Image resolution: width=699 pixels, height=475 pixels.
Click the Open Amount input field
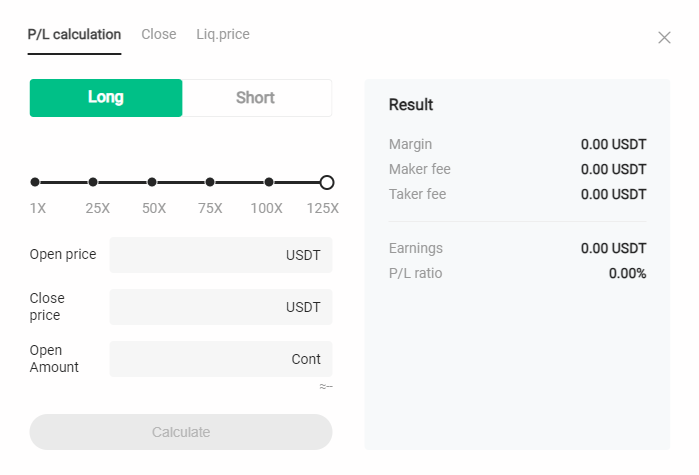click(221, 359)
